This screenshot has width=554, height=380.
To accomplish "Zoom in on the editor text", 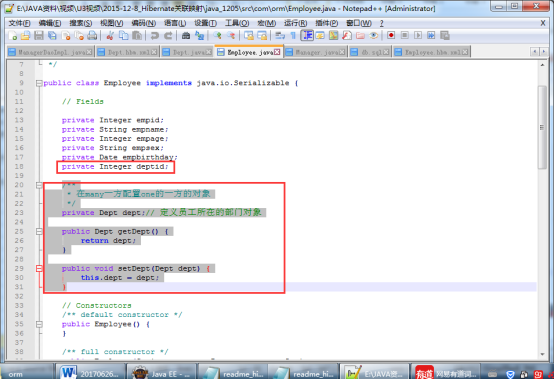I will pos(217,35).
